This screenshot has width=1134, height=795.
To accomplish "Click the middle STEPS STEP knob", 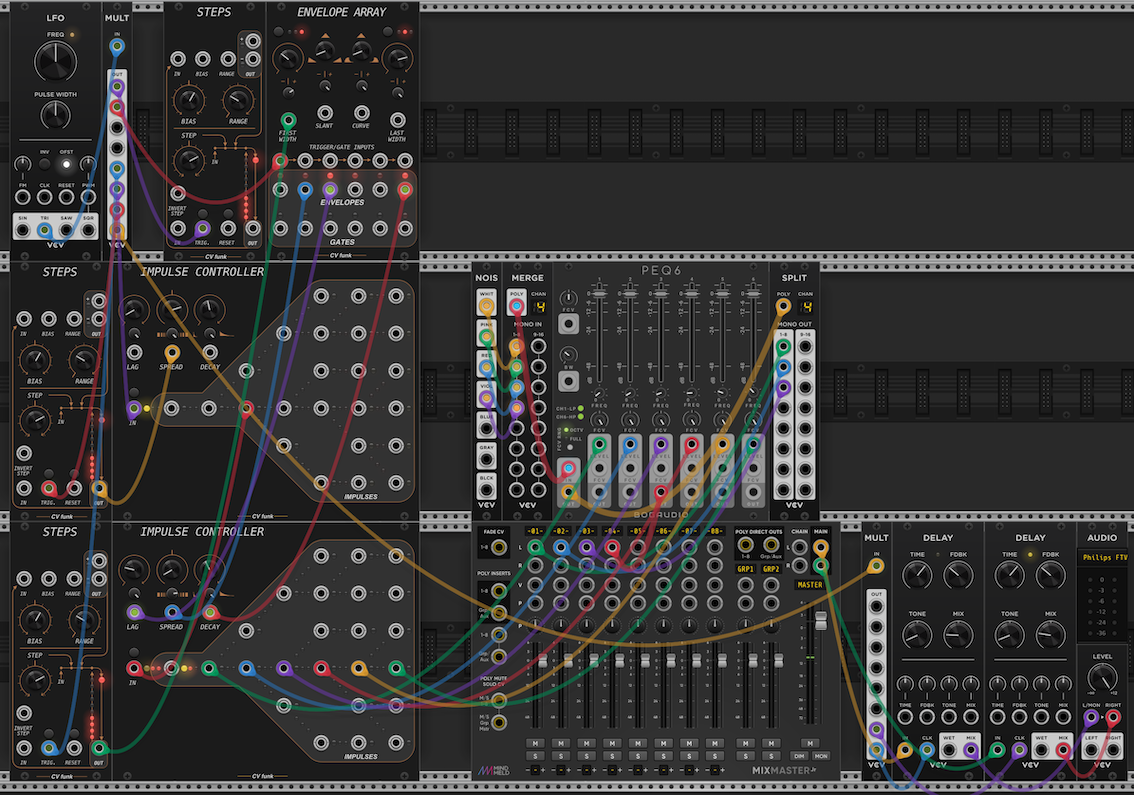I will click(x=35, y=419).
